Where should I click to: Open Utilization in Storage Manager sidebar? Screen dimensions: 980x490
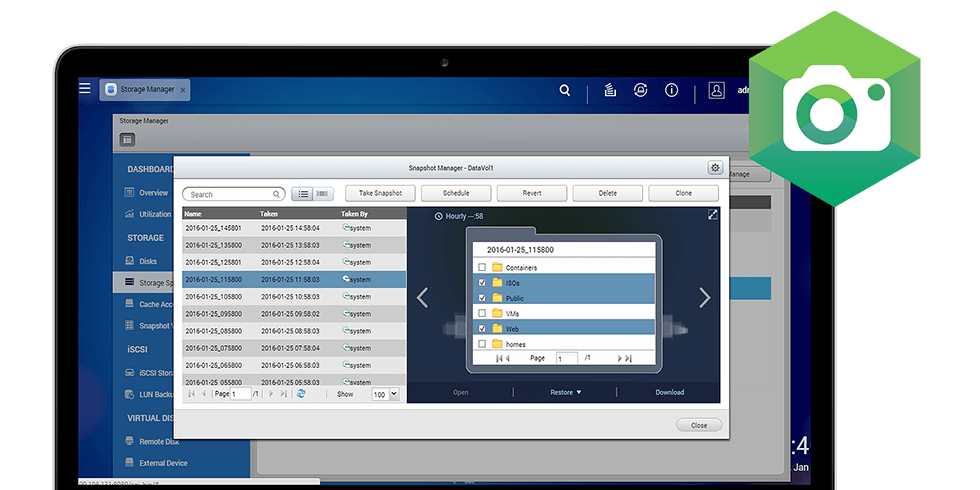[x=148, y=214]
